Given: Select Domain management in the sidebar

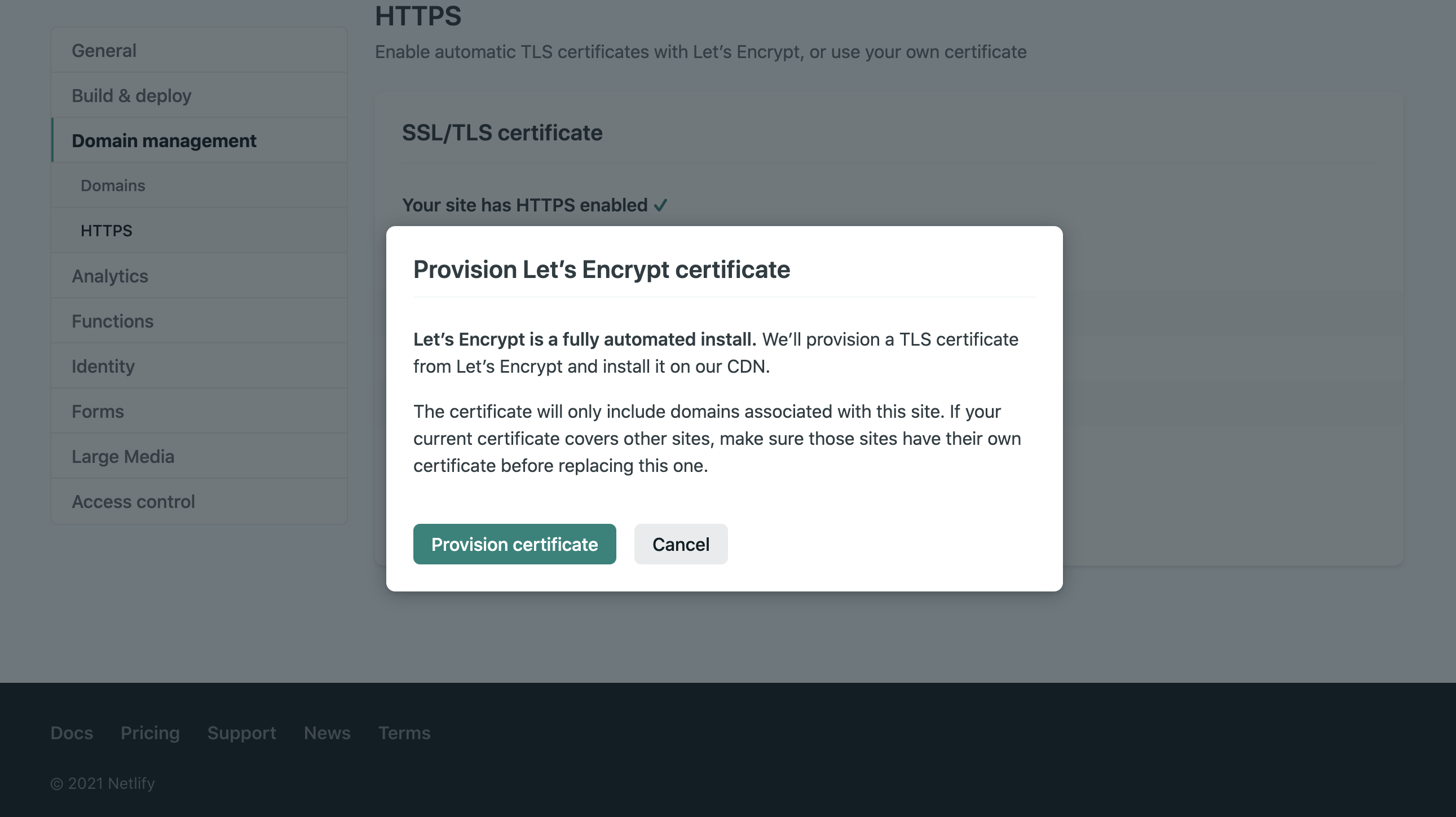Looking at the screenshot, I should point(164,140).
